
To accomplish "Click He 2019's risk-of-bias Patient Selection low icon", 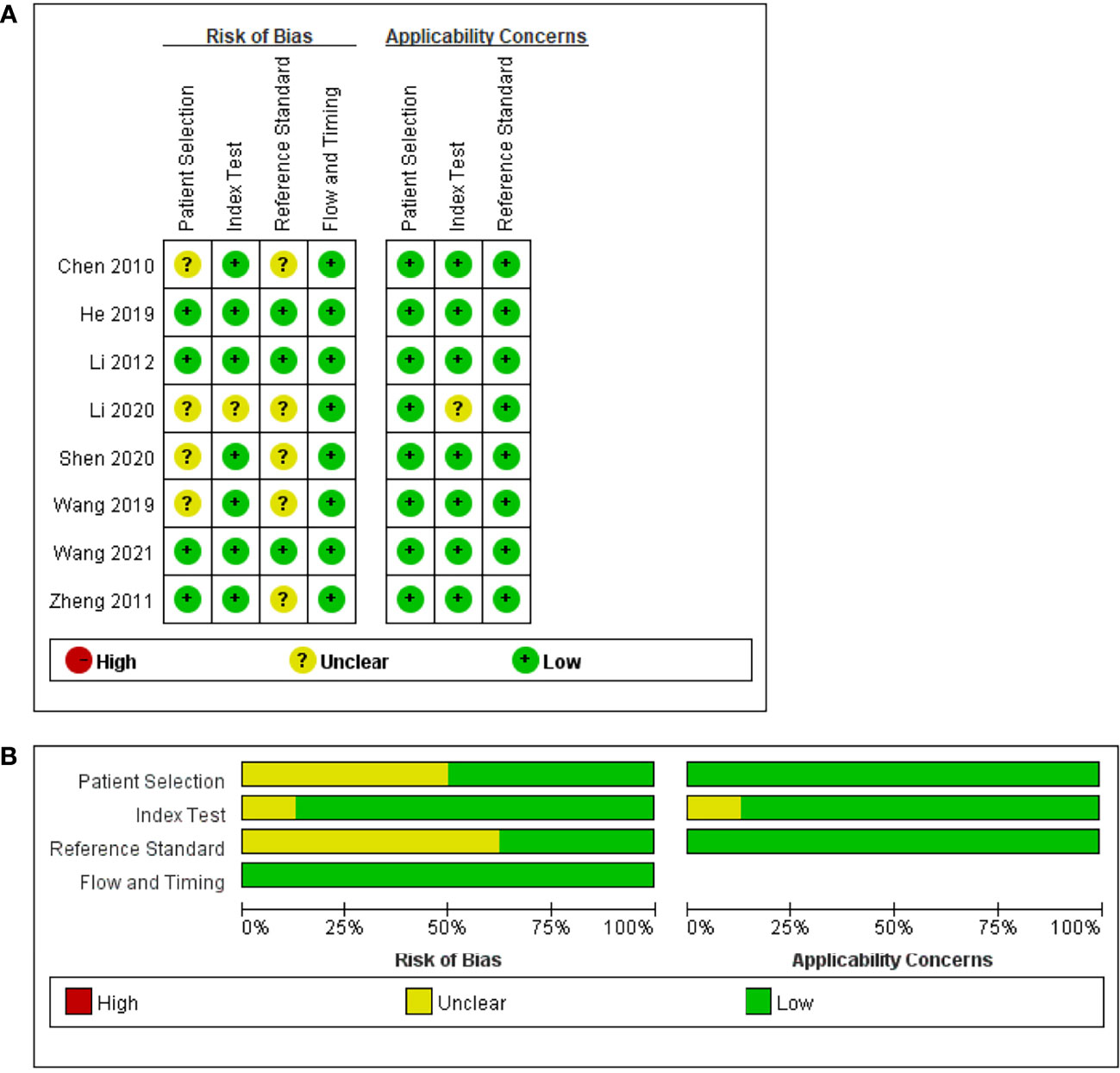I will click(x=187, y=312).
